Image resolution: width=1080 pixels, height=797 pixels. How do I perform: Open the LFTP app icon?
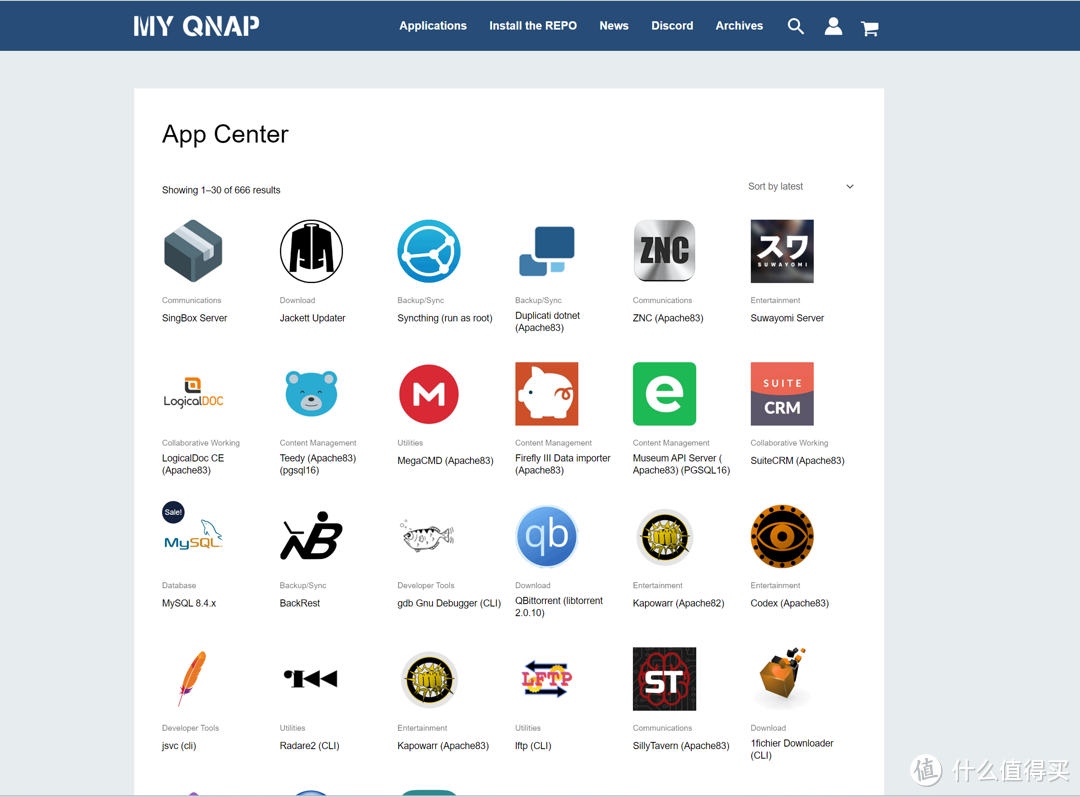(547, 679)
